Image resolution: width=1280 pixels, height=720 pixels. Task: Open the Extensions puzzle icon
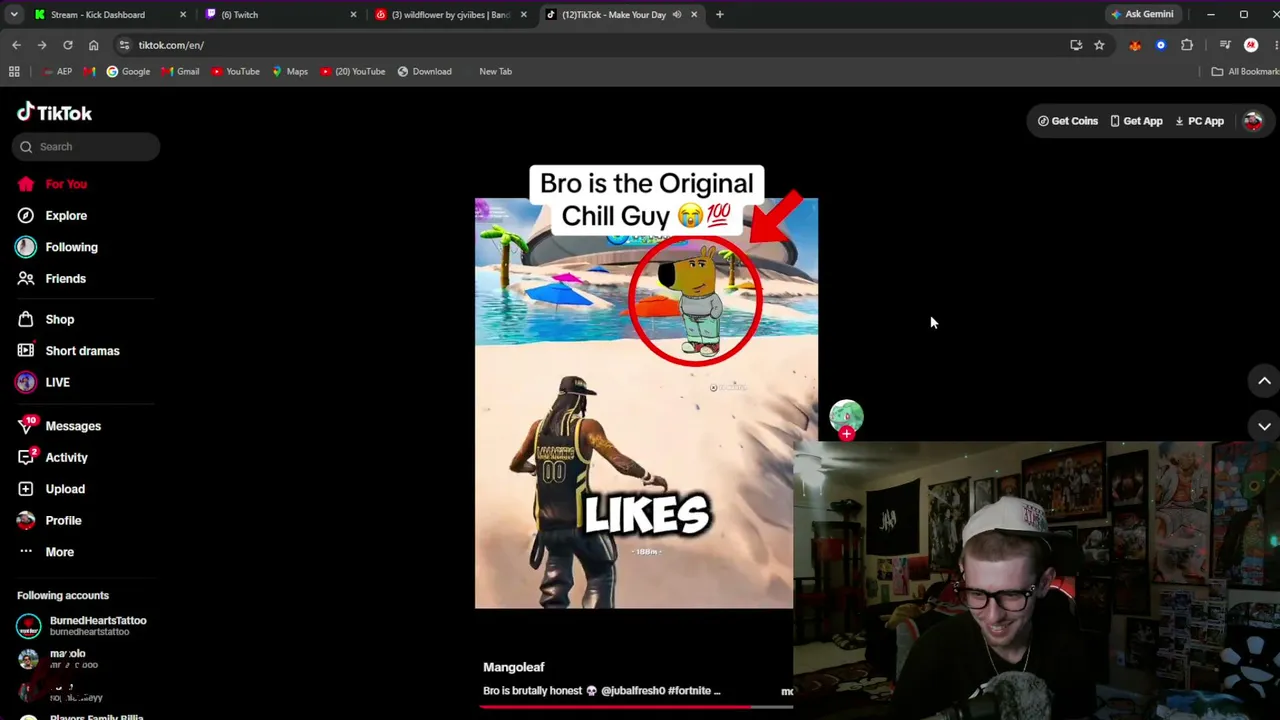[1187, 45]
